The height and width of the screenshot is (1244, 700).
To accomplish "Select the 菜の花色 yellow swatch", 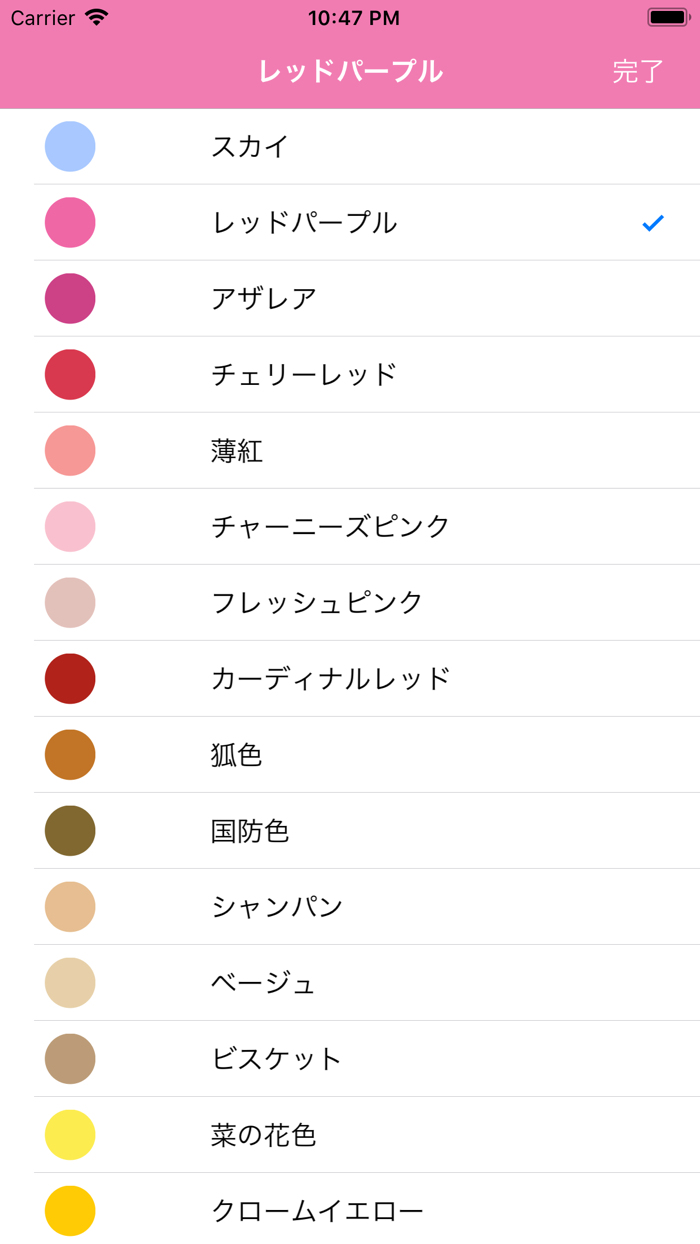I will pyautogui.click(x=70, y=1135).
